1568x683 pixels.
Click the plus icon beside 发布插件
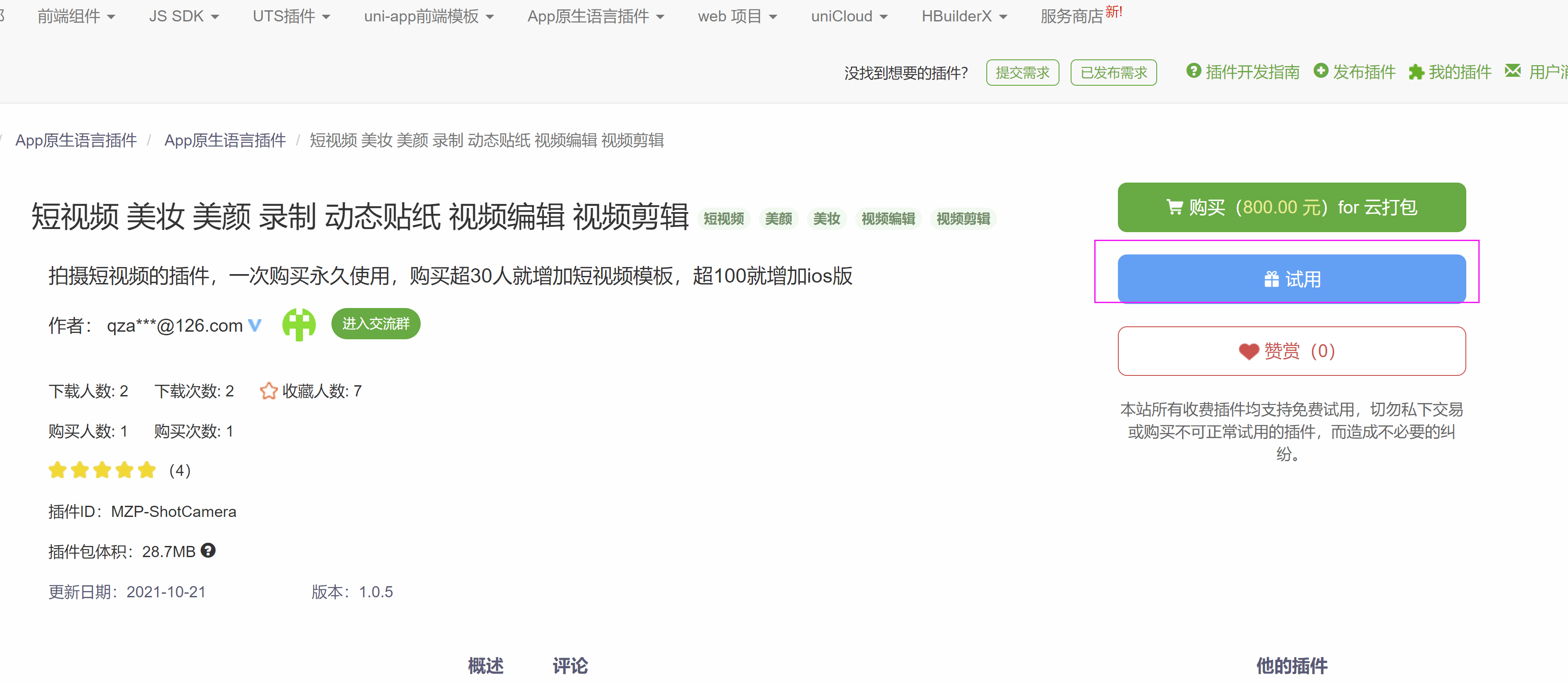click(1320, 71)
